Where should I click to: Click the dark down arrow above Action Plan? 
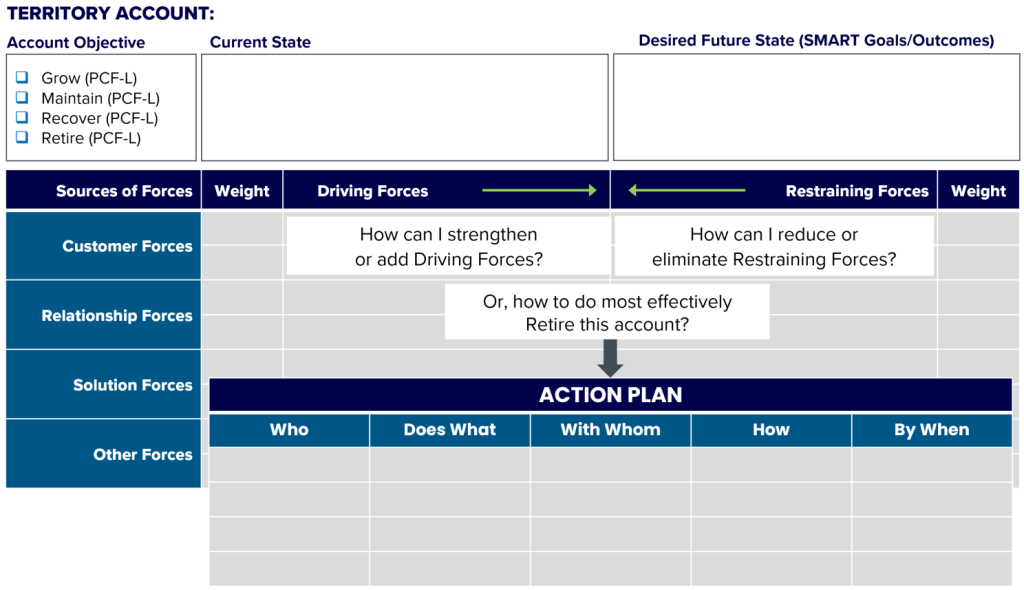[x=610, y=358]
